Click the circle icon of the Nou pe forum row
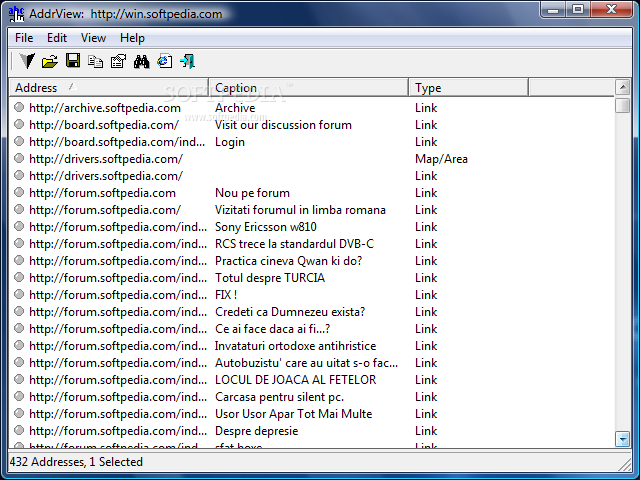The height and width of the screenshot is (480, 640). pos(19,192)
